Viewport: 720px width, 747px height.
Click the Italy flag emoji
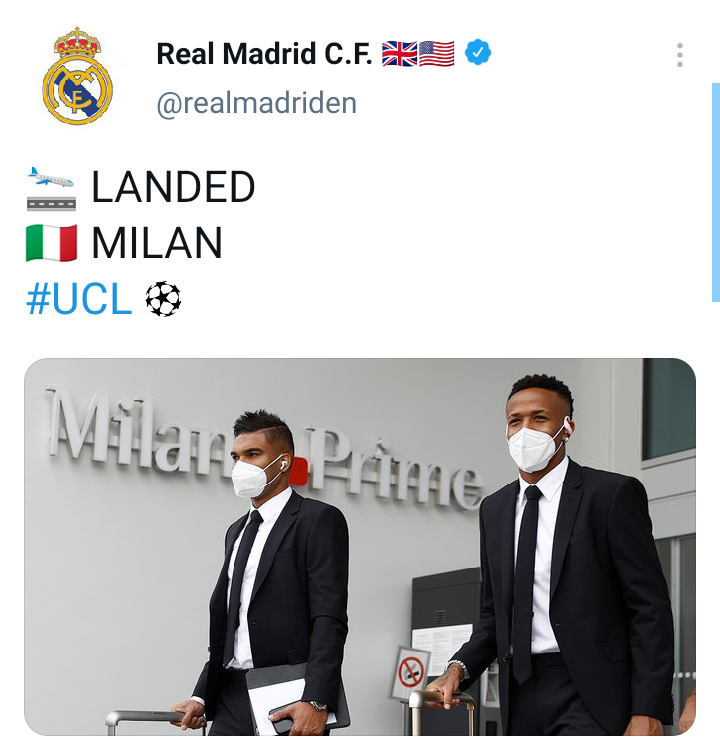pos(51,243)
